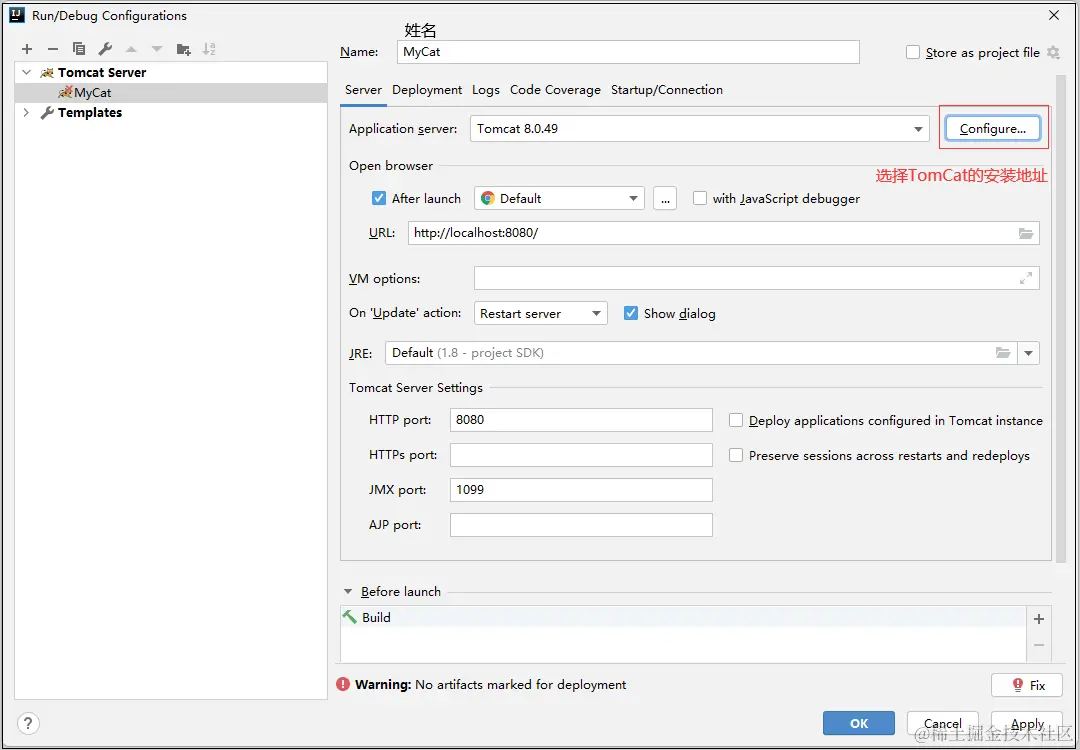Click the Tomcat Server cat icon
The width and height of the screenshot is (1080, 750).
pyautogui.click(x=47, y=72)
